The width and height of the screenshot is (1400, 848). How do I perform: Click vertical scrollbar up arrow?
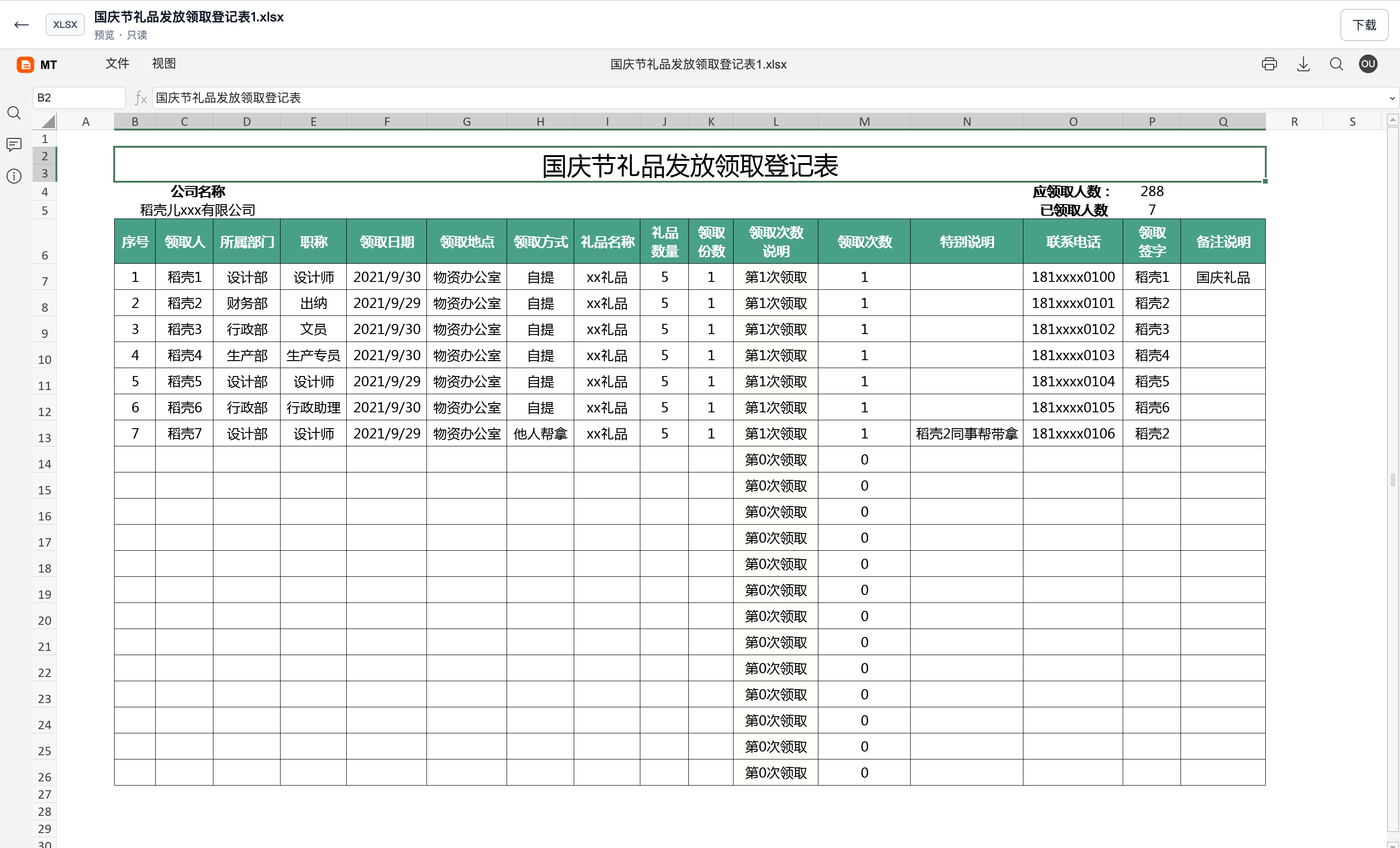tap(1393, 120)
